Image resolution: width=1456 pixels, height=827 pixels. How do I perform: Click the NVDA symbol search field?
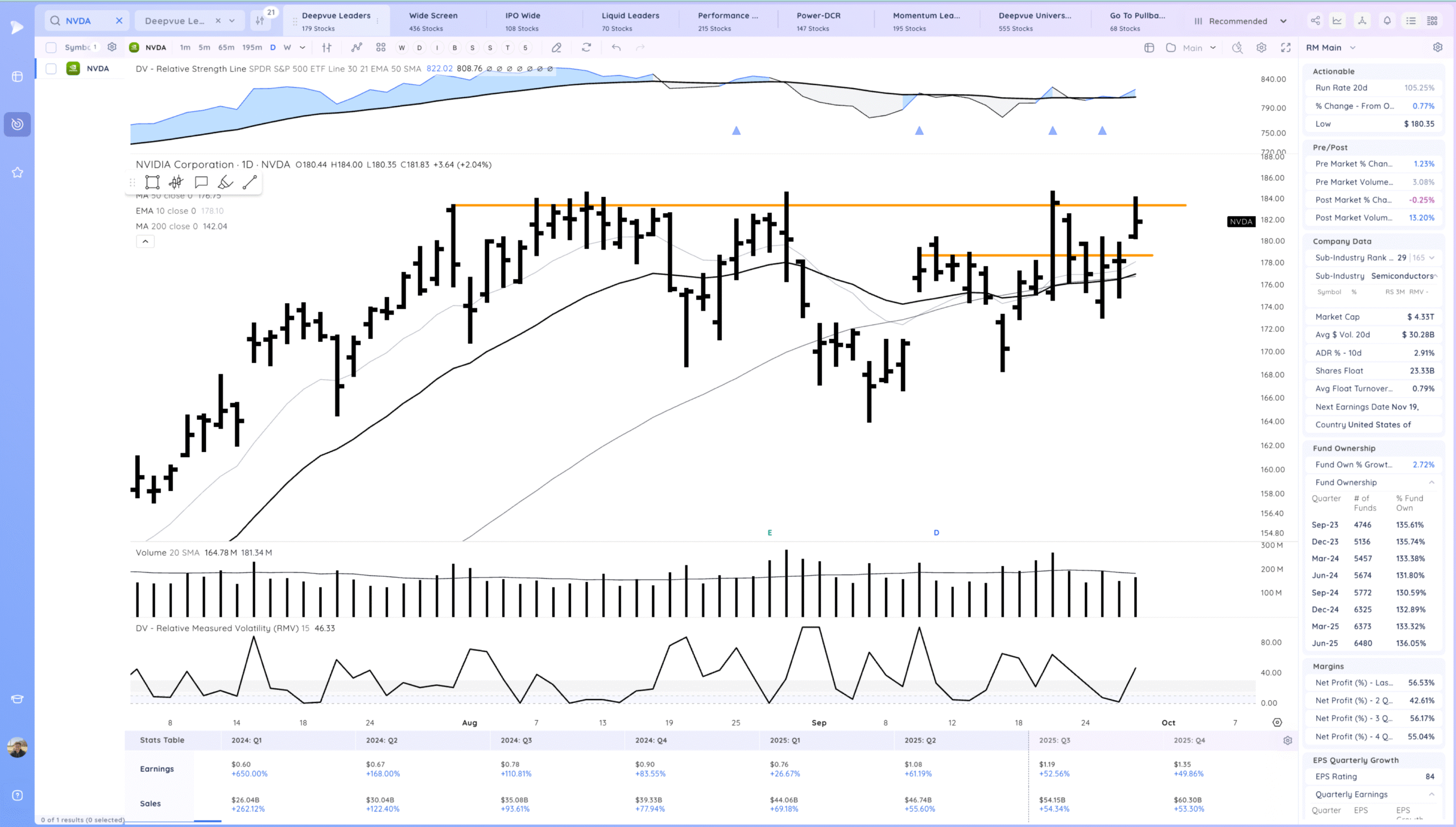pyautogui.click(x=85, y=20)
